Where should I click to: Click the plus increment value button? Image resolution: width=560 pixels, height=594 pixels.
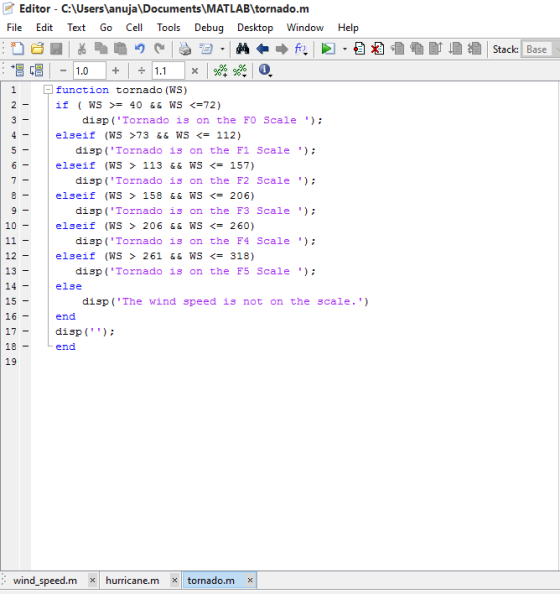116,70
